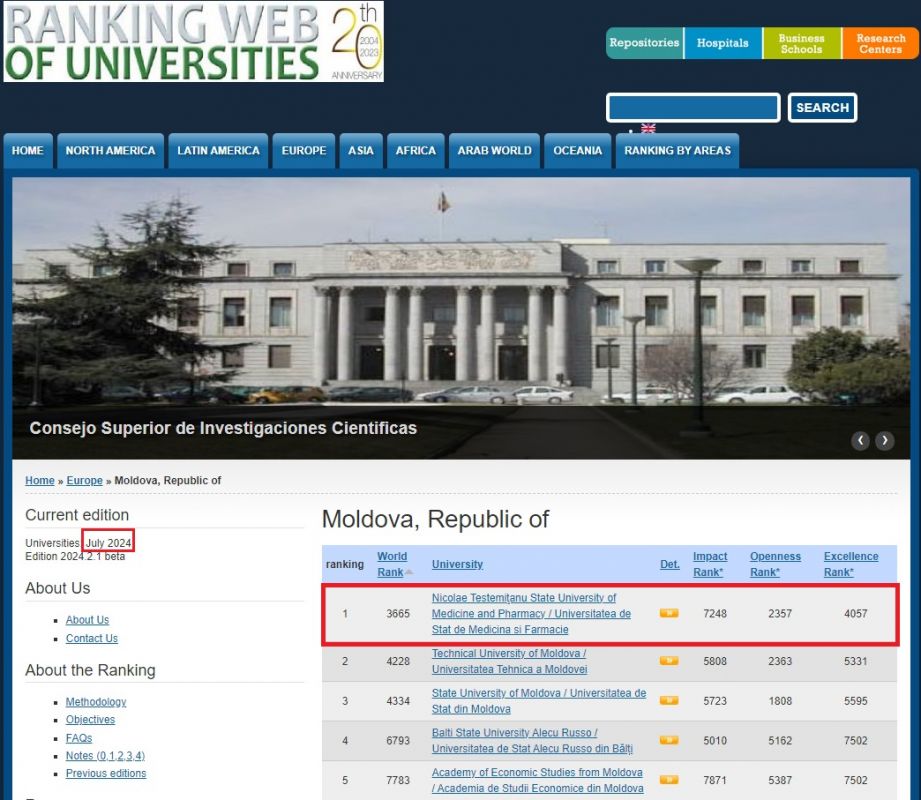This screenshot has width=921, height=800.
Task: Open the Business Schools section button
Action: click(801, 43)
